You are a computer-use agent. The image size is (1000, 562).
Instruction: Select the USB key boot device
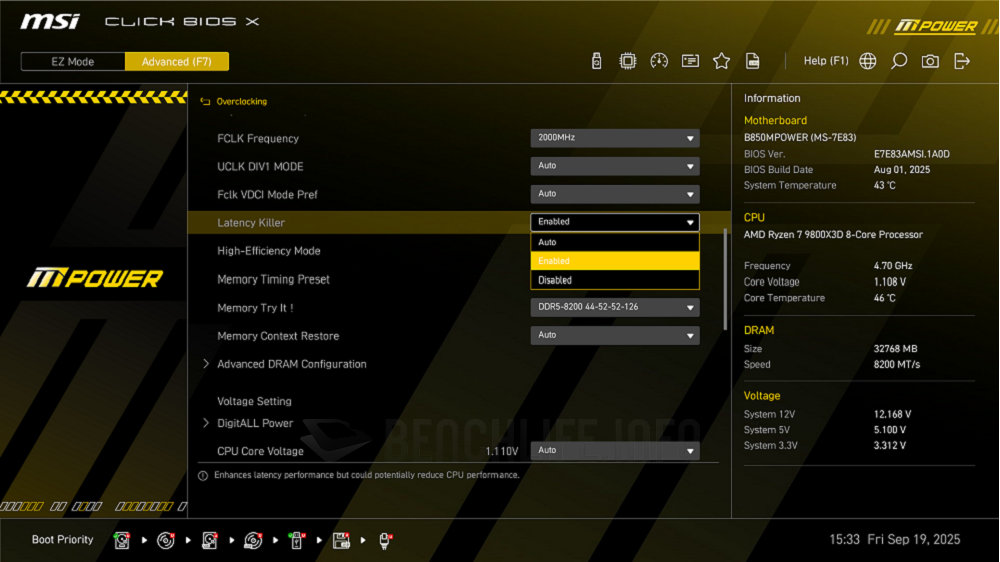click(297, 540)
